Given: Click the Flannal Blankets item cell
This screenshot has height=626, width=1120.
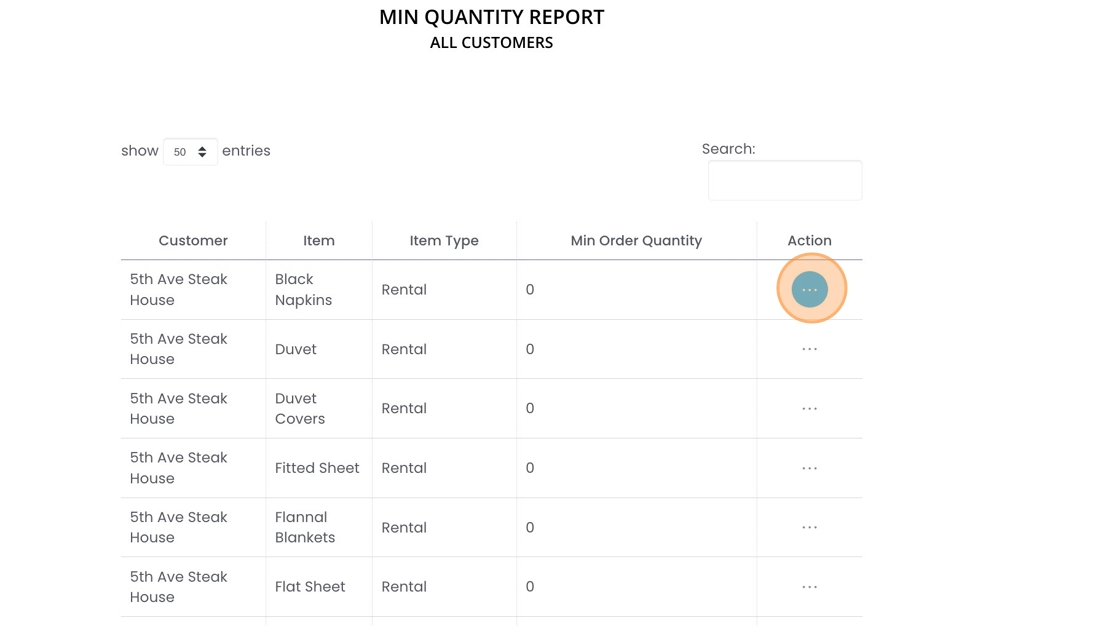Looking at the screenshot, I should (x=305, y=527).
